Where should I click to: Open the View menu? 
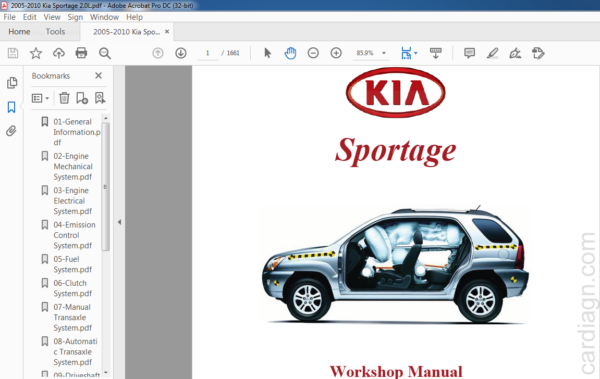(52, 17)
